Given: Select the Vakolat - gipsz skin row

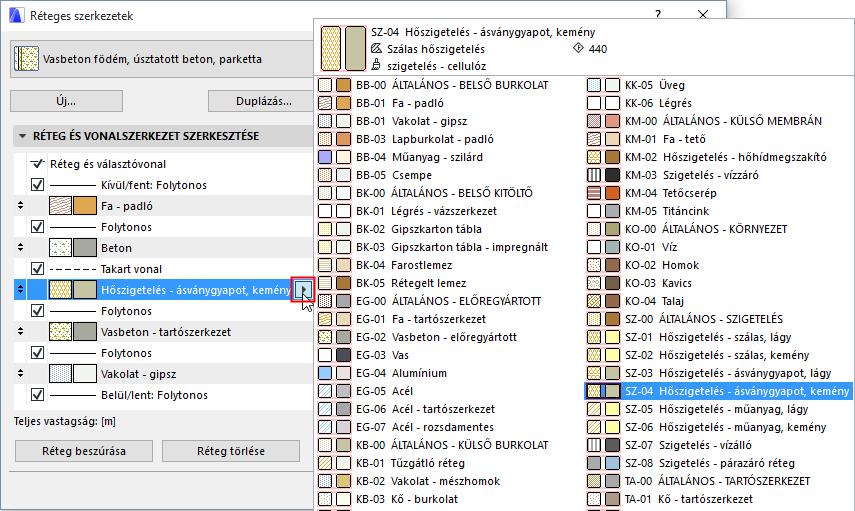Looking at the screenshot, I should point(164,374).
